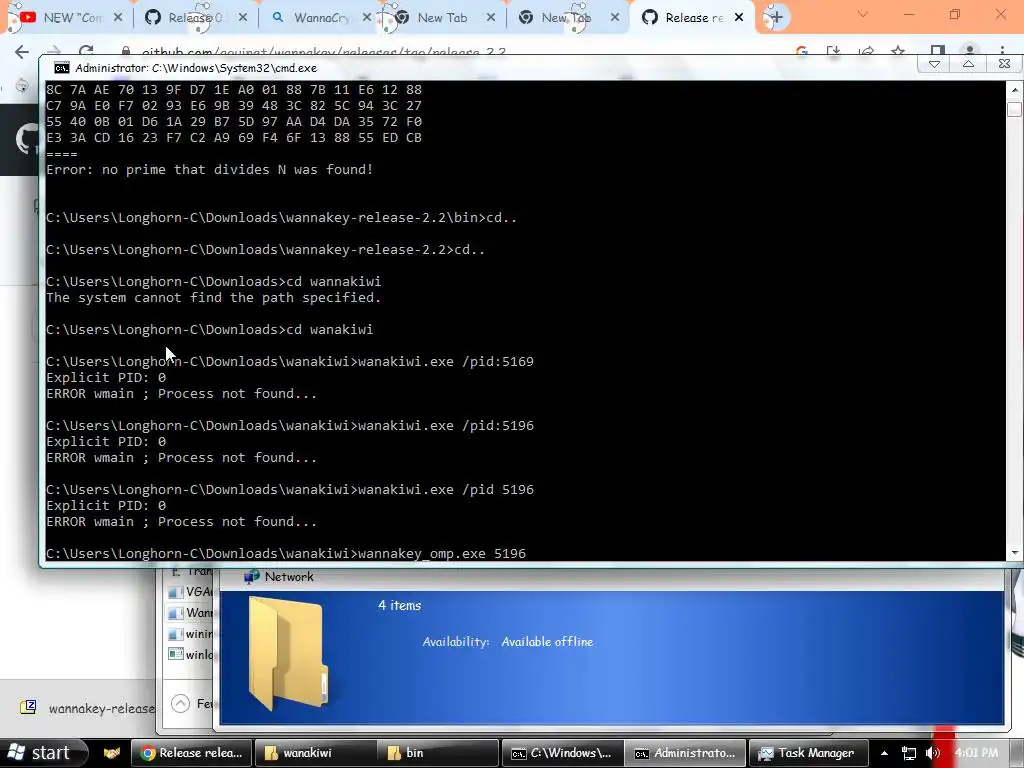Click the "cd wannakiwi" command line
The height and width of the screenshot is (768, 1024).
214,281
